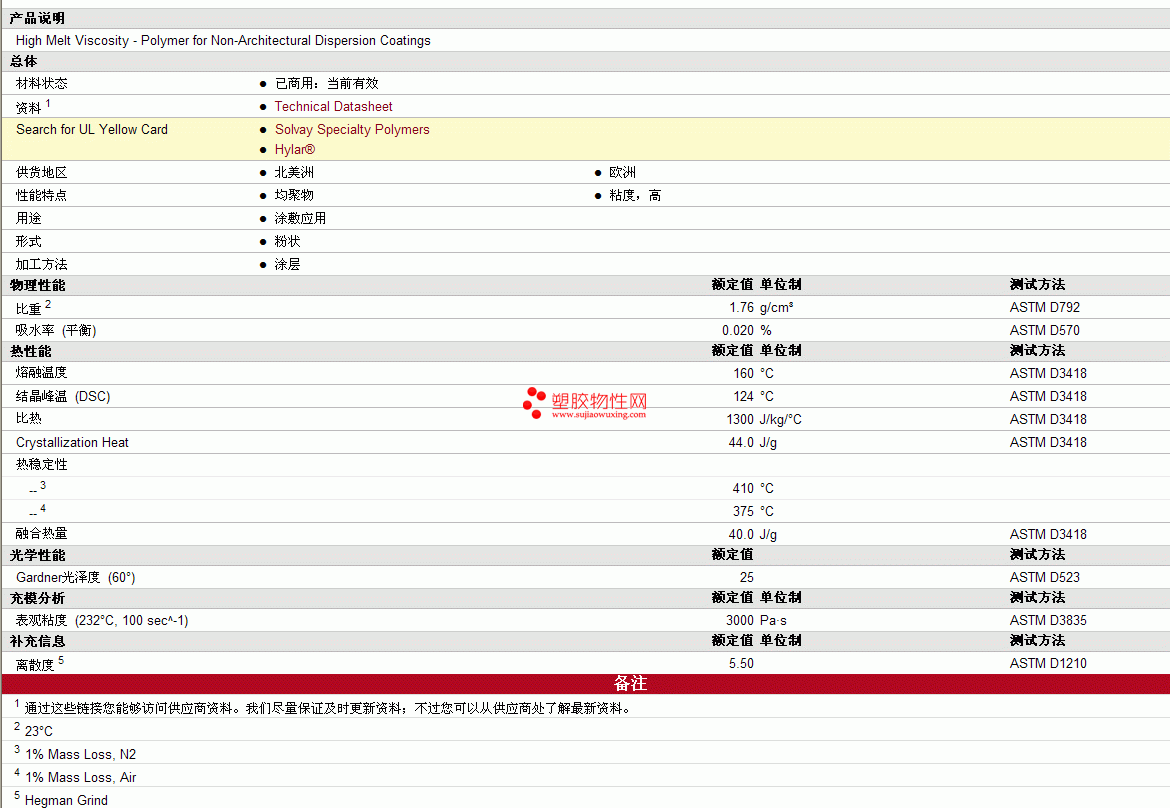
Task: Select the "热稳定性" property label
Action: point(41,465)
